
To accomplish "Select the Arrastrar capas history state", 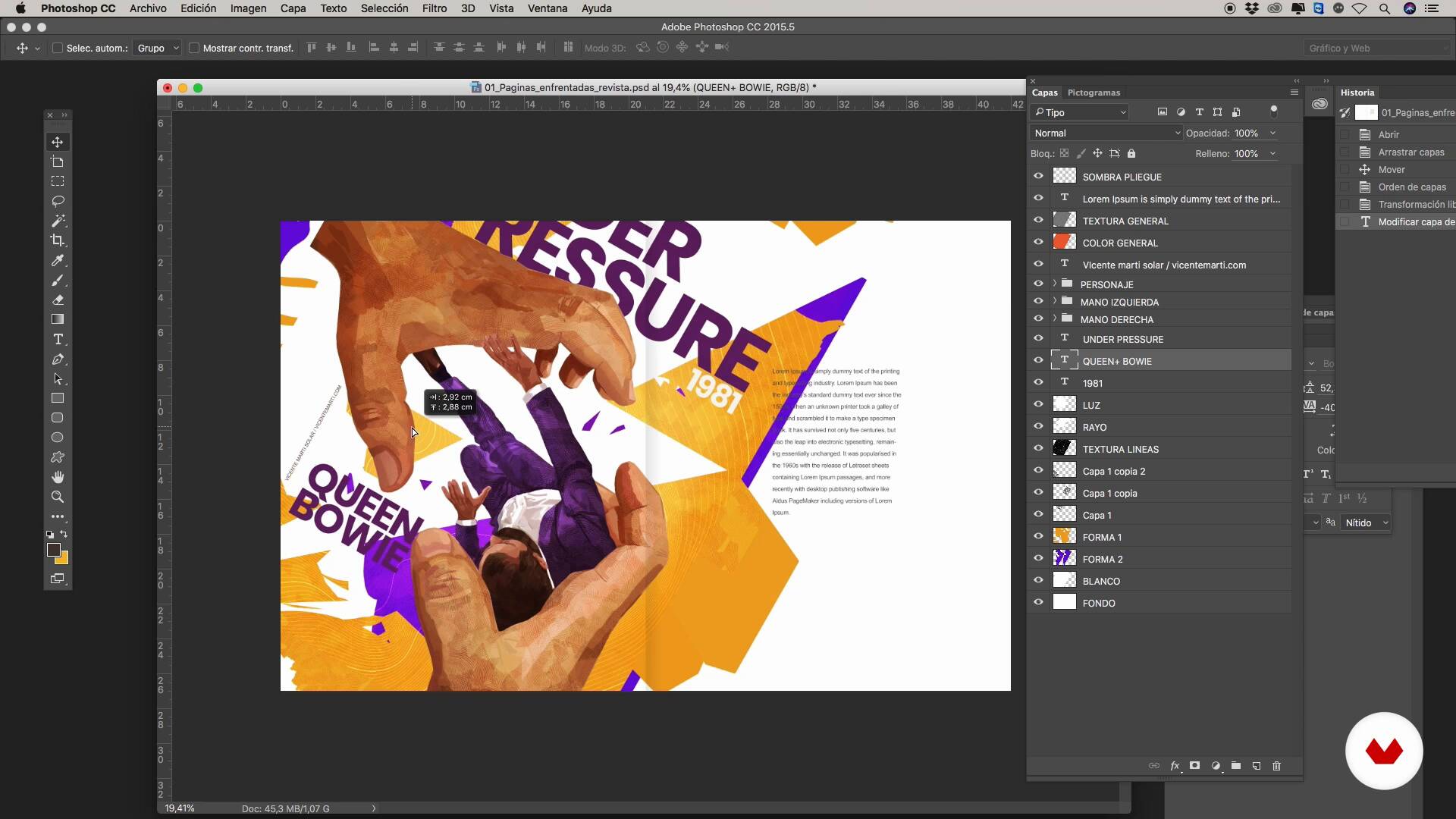I will 1396,152.
